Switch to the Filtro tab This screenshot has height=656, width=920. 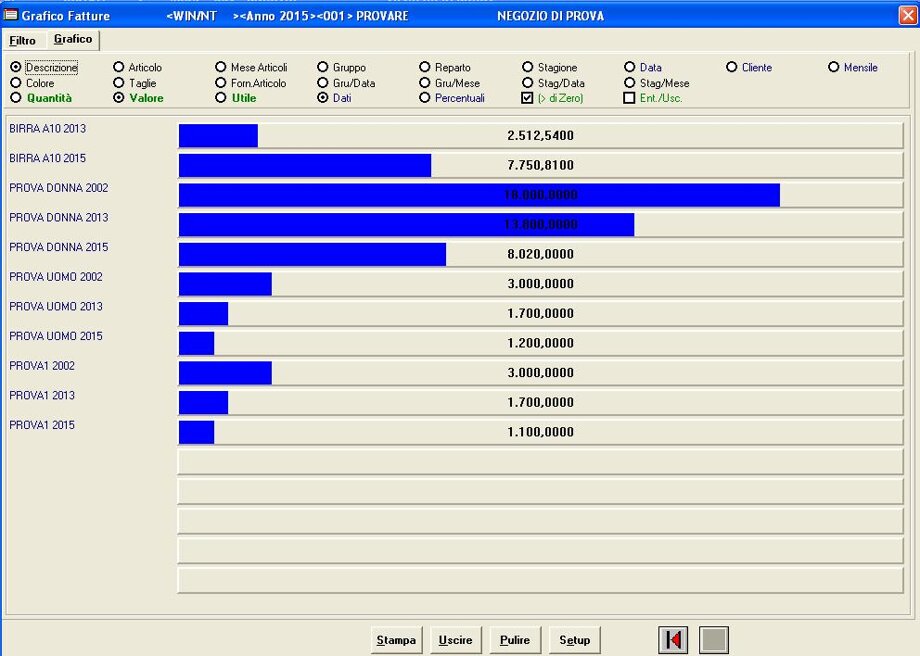tap(23, 41)
